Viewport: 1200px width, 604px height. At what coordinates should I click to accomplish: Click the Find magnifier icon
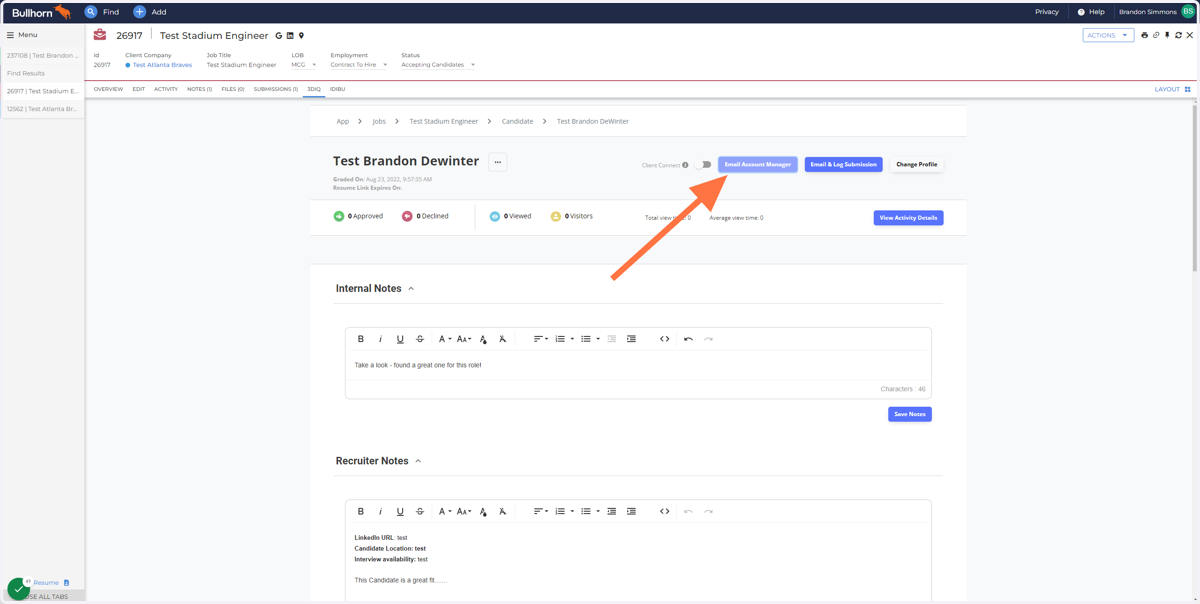coord(91,12)
